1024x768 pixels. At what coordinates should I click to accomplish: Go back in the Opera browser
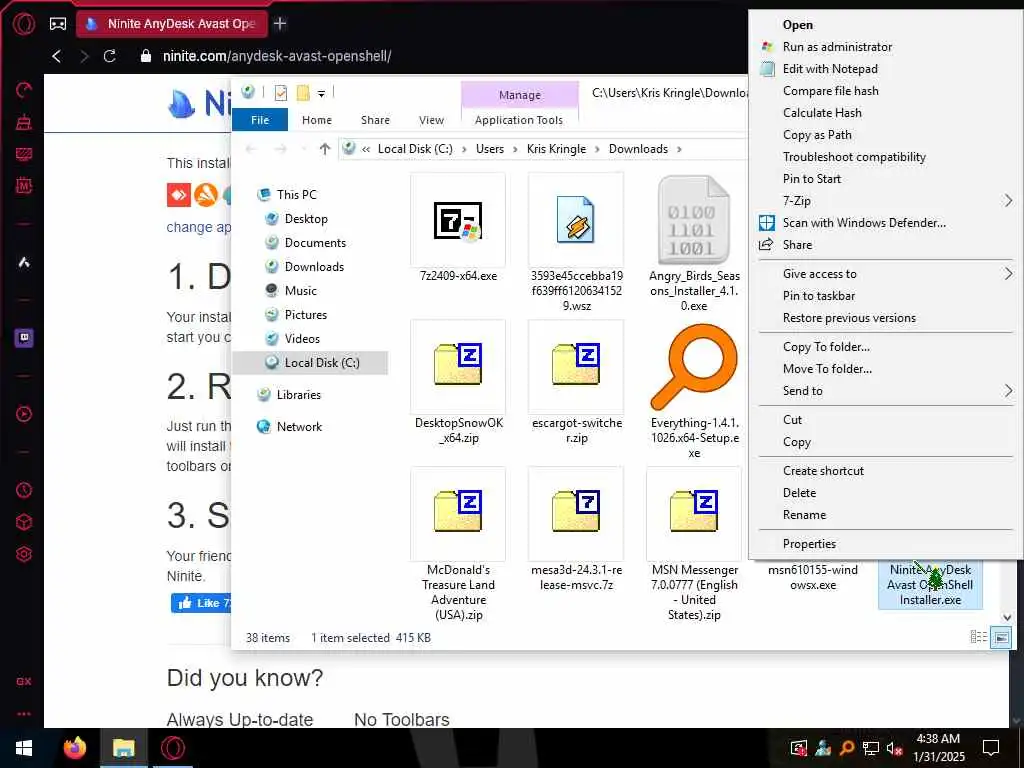(x=57, y=56)
